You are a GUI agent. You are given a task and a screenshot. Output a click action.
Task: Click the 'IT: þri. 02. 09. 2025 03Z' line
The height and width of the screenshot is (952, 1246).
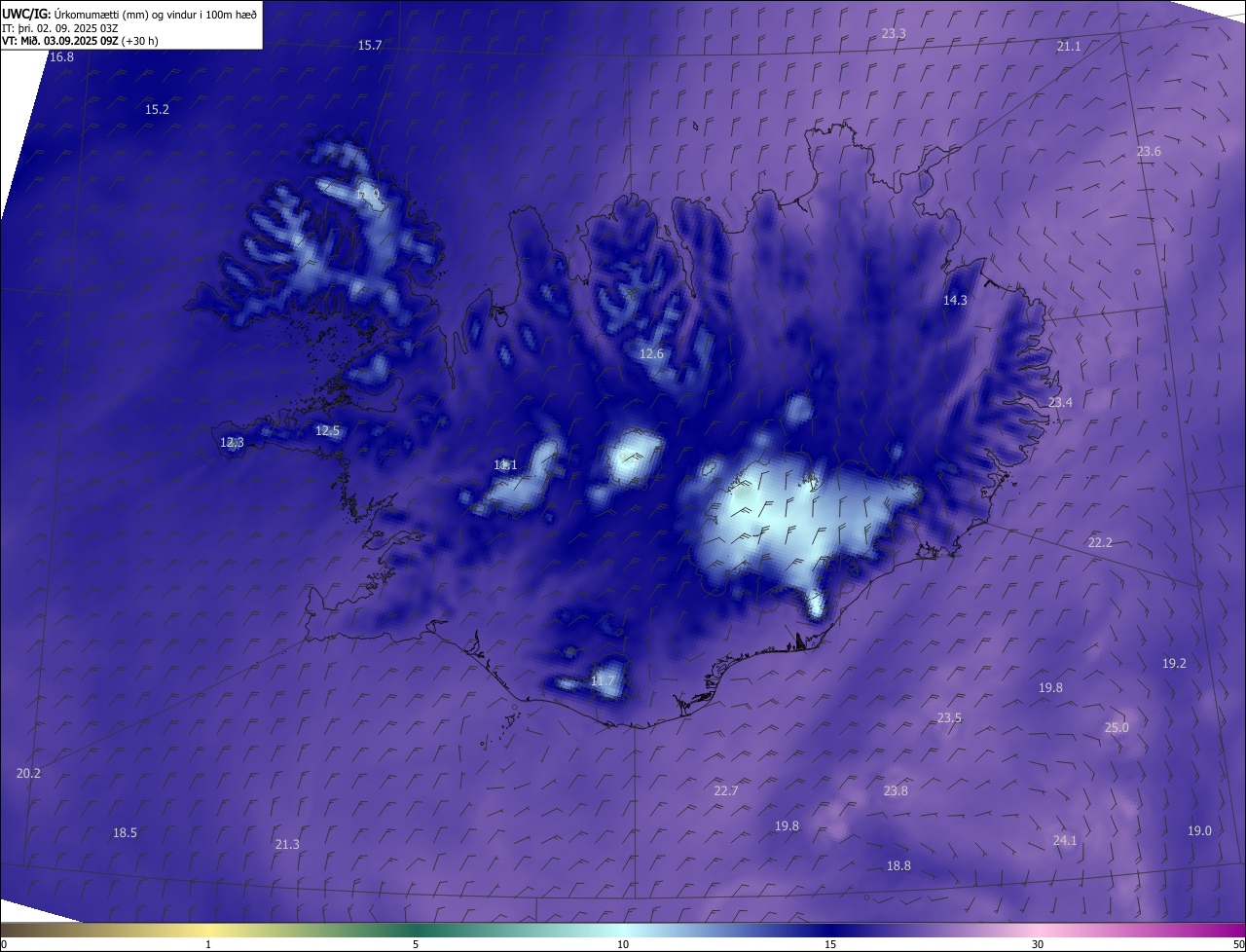[60, 28]
